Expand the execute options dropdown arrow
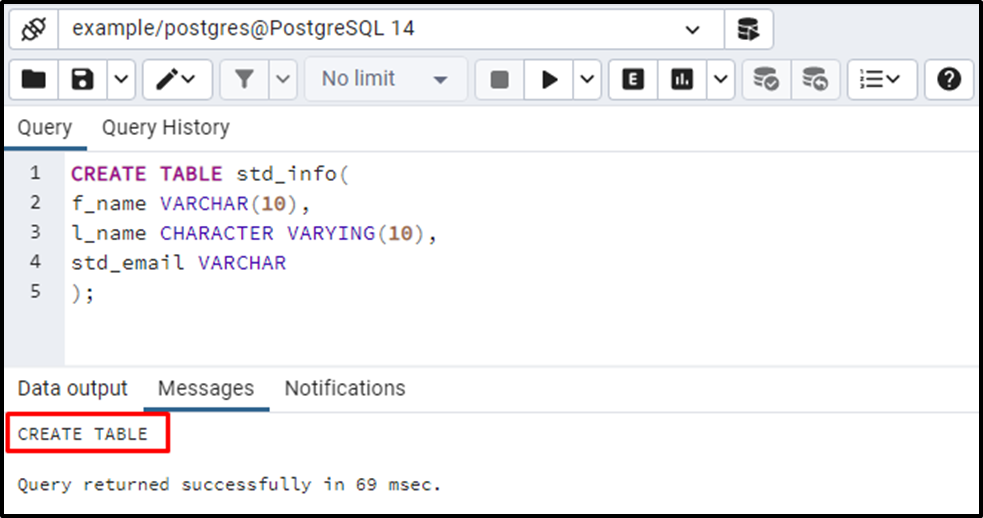This screenshot has height=518, width=983. coord(587,80)
